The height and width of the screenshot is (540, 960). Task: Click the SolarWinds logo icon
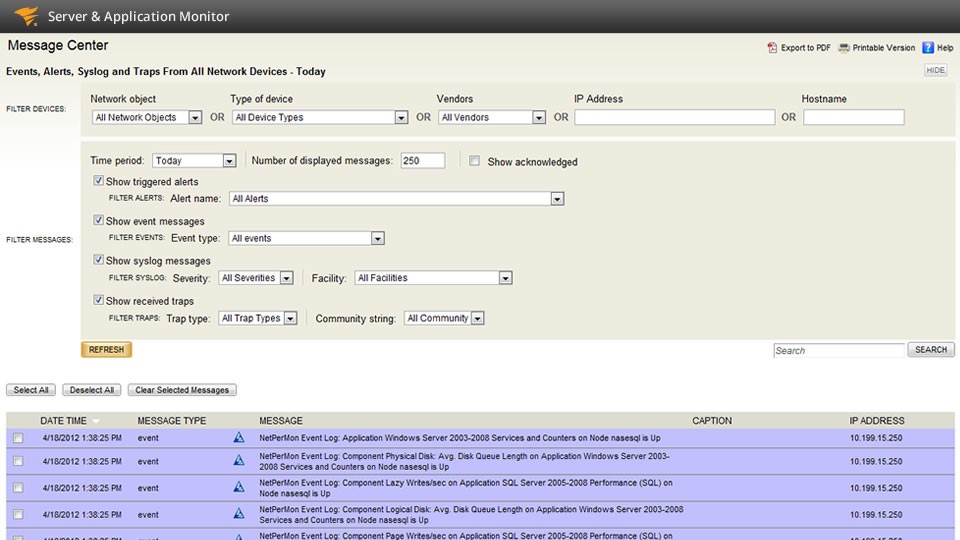tap(26, 16)
